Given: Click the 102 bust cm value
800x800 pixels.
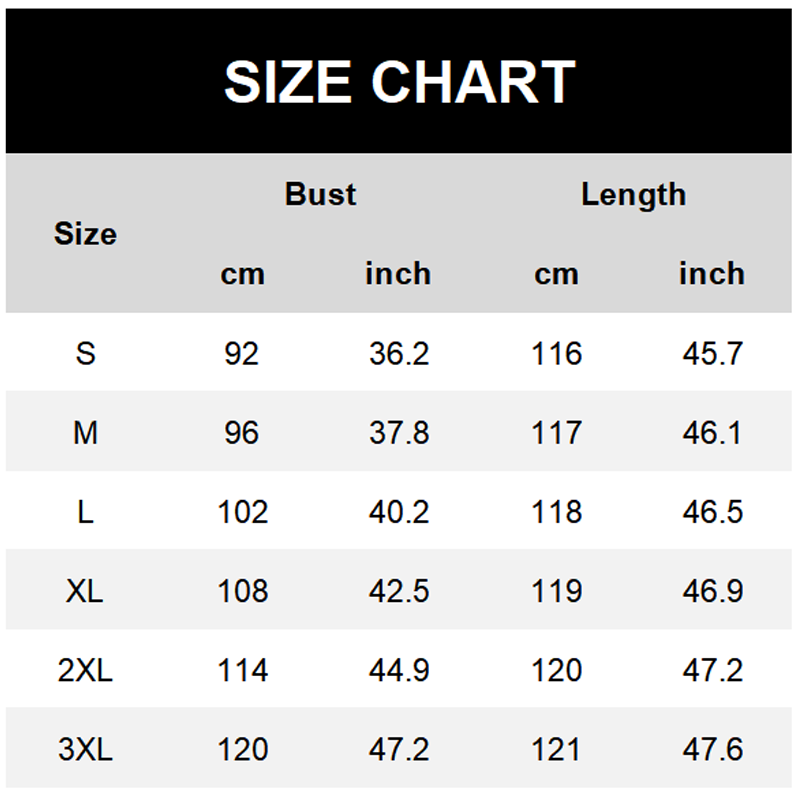Looking at the screenshot, I should 243,512.
